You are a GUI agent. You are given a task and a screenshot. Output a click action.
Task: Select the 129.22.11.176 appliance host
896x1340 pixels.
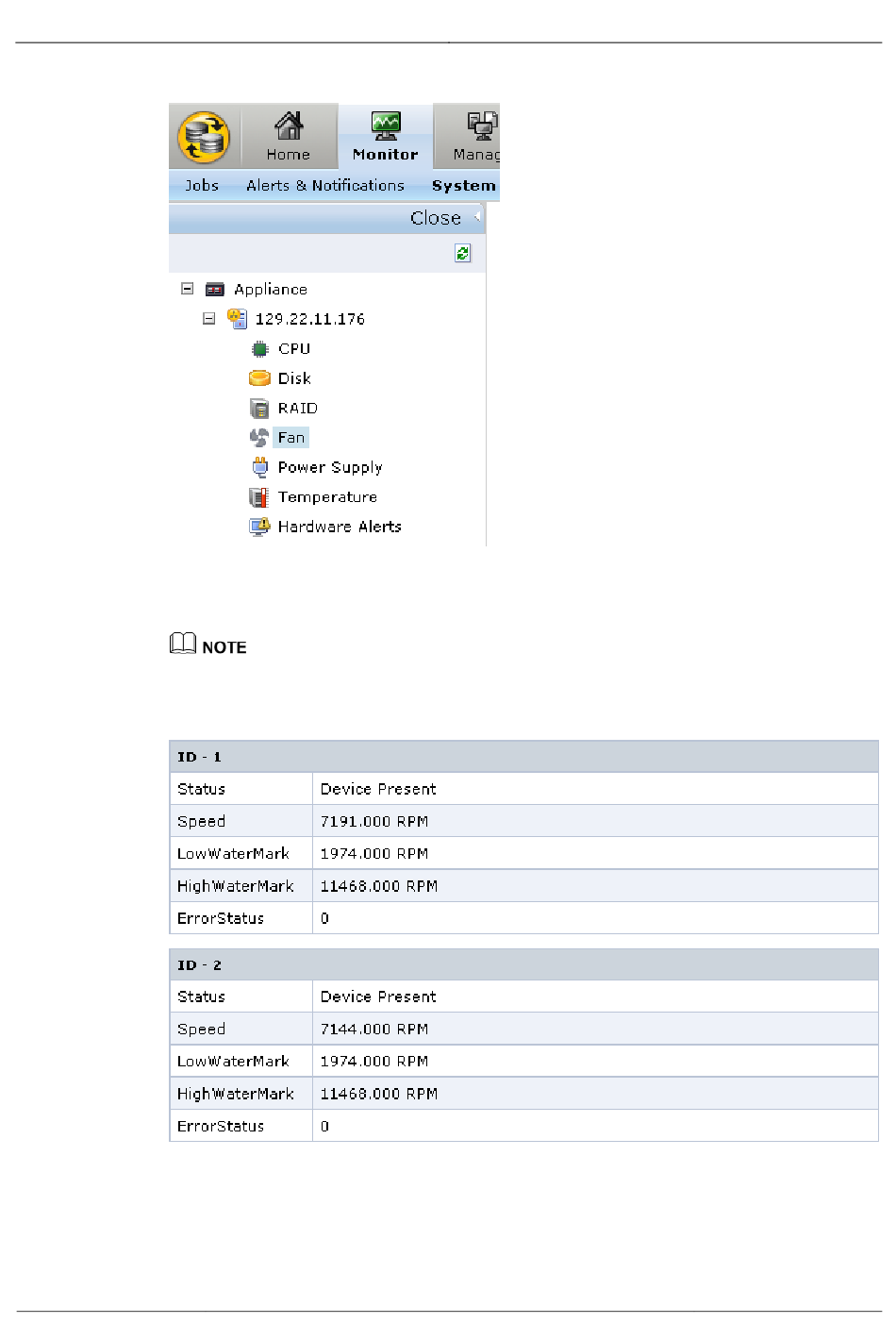point(309,319)
